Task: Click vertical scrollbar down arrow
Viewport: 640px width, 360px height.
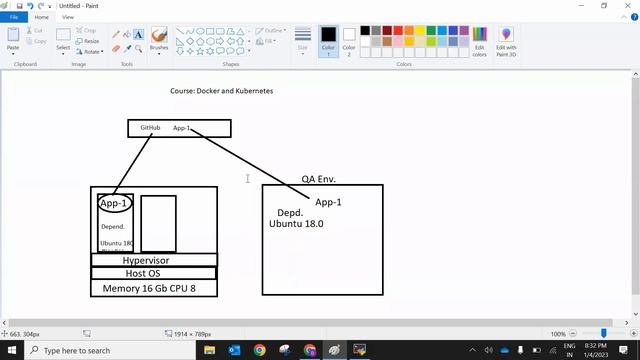Action: point(636,314)
